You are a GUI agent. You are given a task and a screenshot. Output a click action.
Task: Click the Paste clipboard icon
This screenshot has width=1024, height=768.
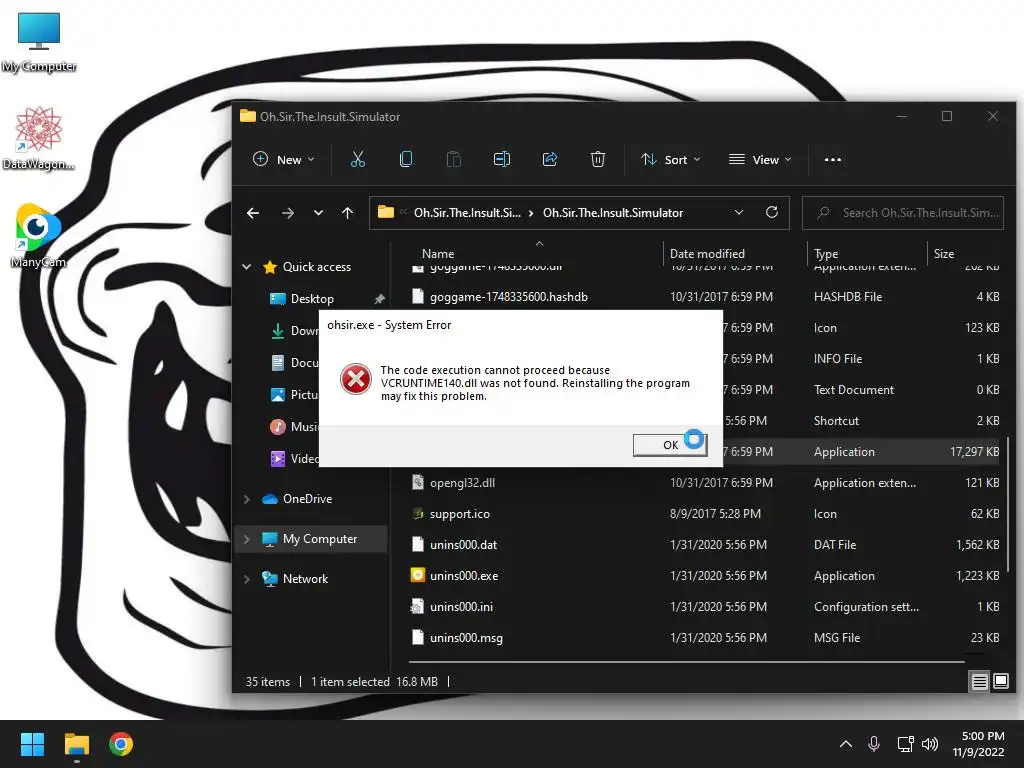click(x=453, y=159)
